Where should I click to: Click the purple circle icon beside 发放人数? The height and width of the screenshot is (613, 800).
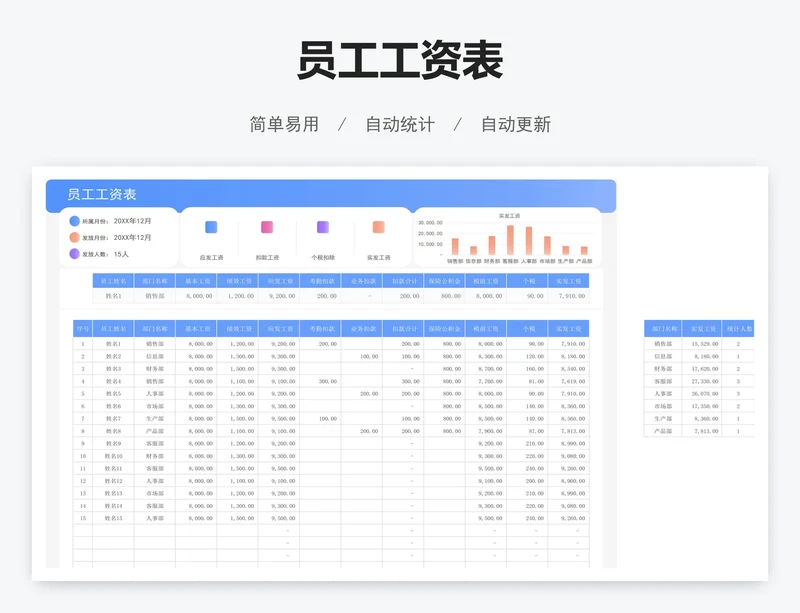click(74, 254)
